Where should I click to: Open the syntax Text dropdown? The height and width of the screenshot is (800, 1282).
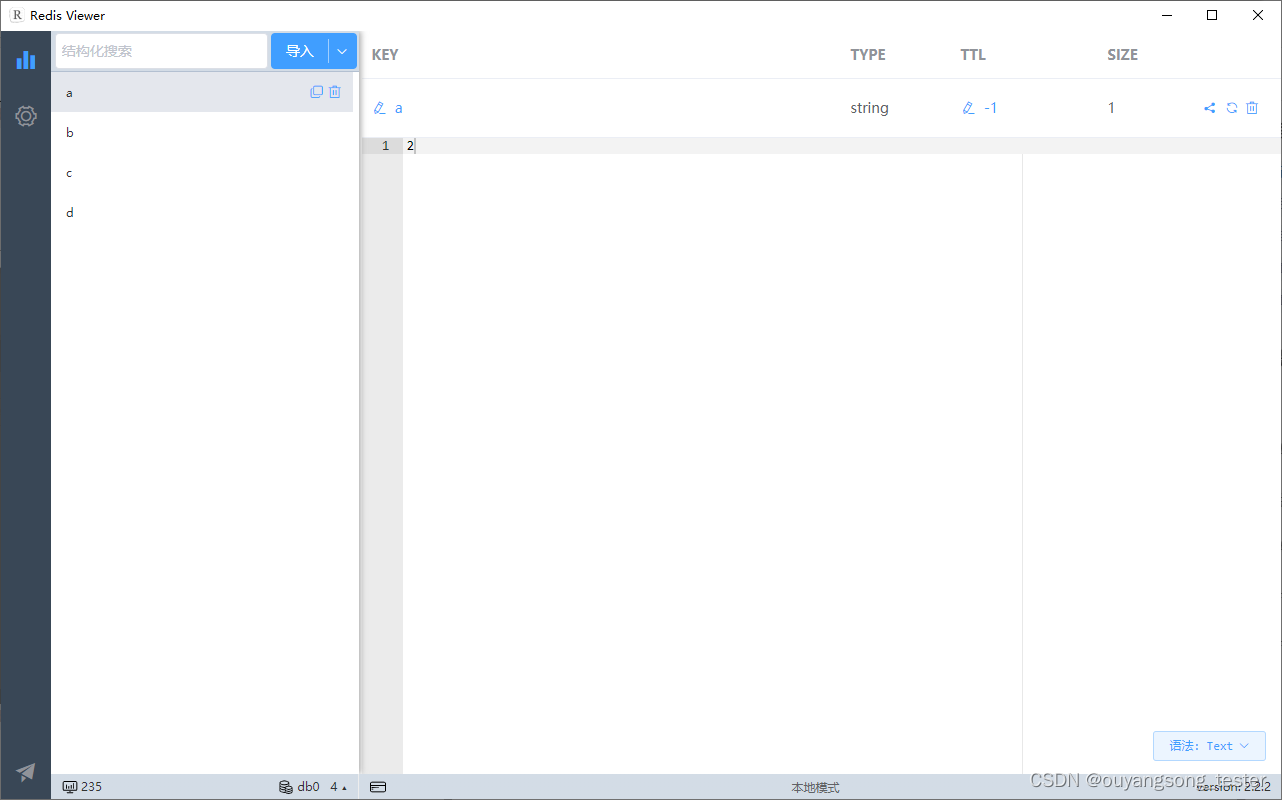click(x=1209, y=746)
